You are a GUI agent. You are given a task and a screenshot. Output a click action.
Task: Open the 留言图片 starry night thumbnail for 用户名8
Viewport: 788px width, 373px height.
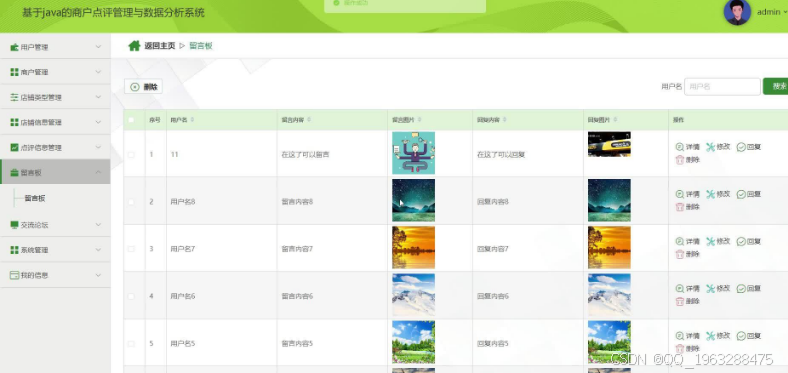(x=413, y=201)
